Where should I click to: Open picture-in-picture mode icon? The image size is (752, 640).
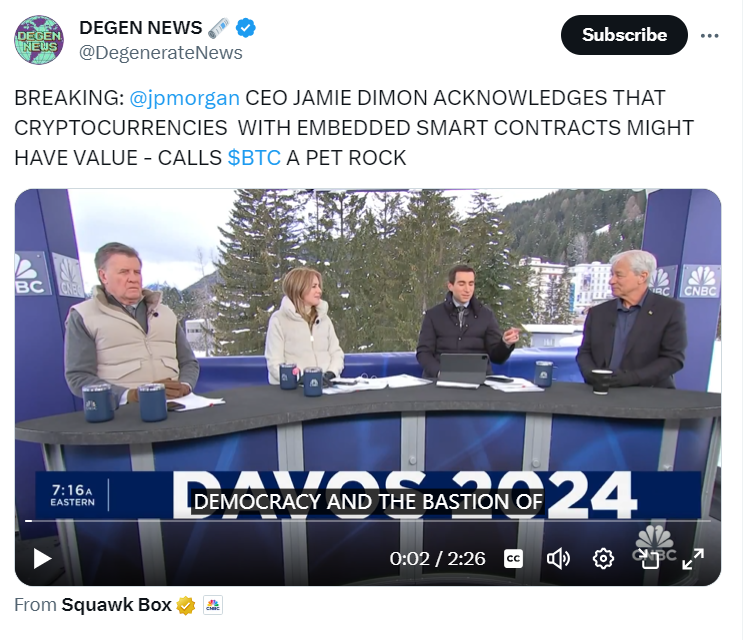(x=649, y=559)
